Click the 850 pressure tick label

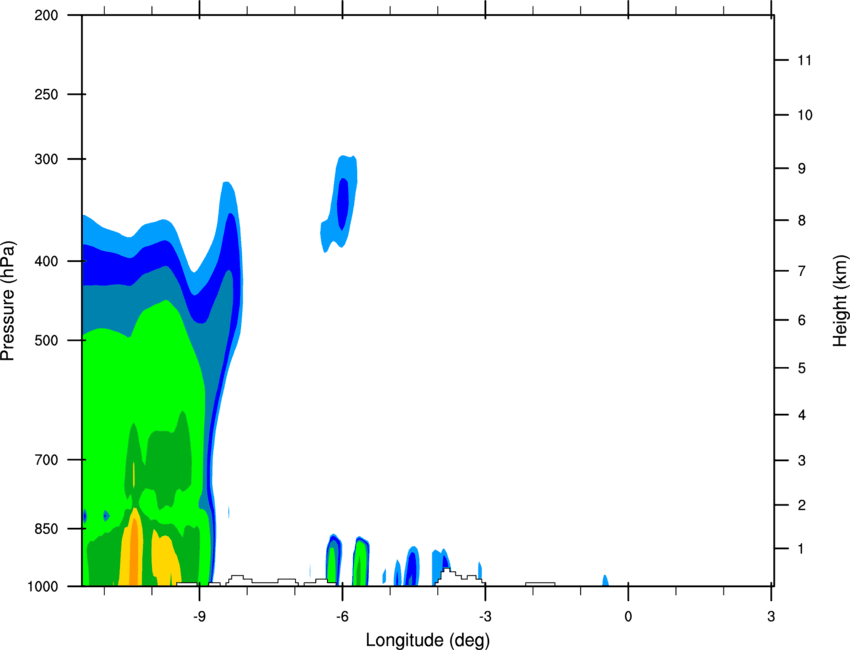point(46,529)
